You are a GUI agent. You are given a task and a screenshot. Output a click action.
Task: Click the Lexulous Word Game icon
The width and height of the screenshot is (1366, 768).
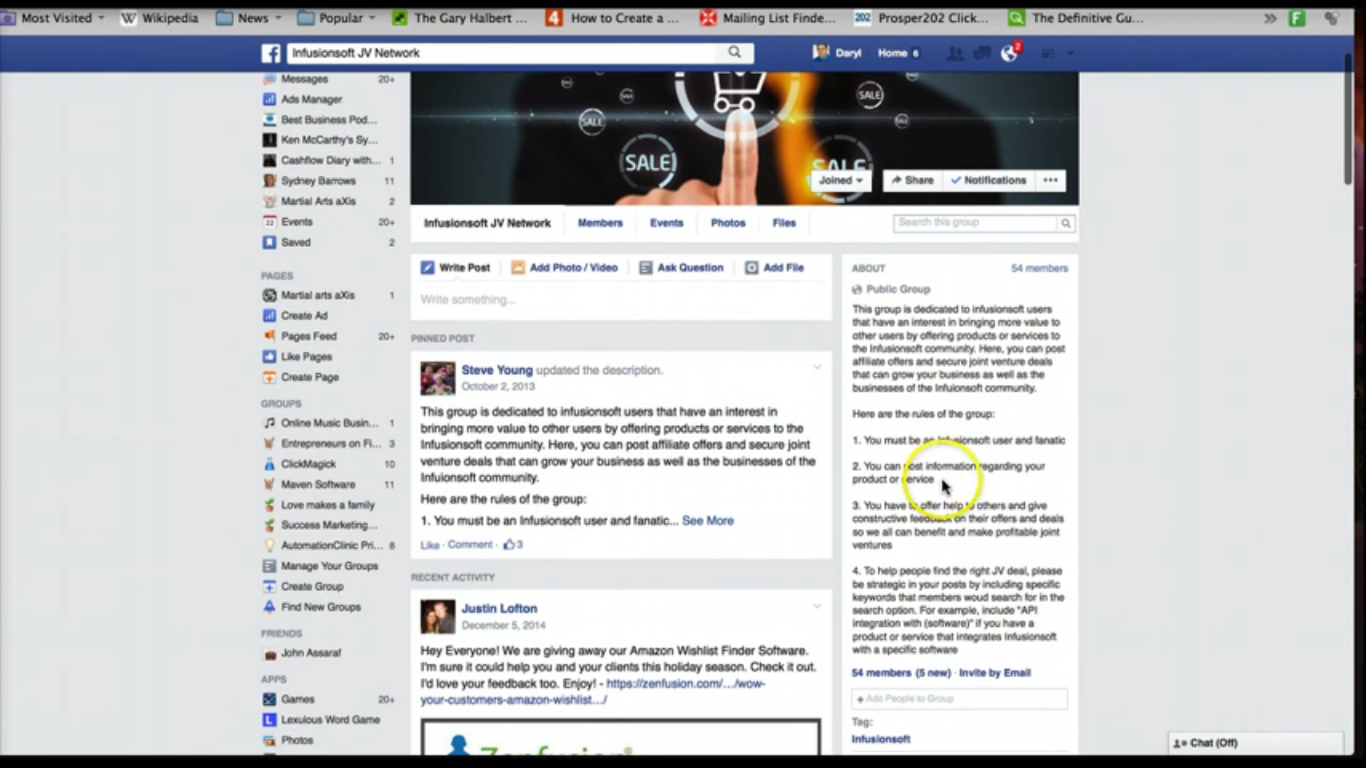269,720
